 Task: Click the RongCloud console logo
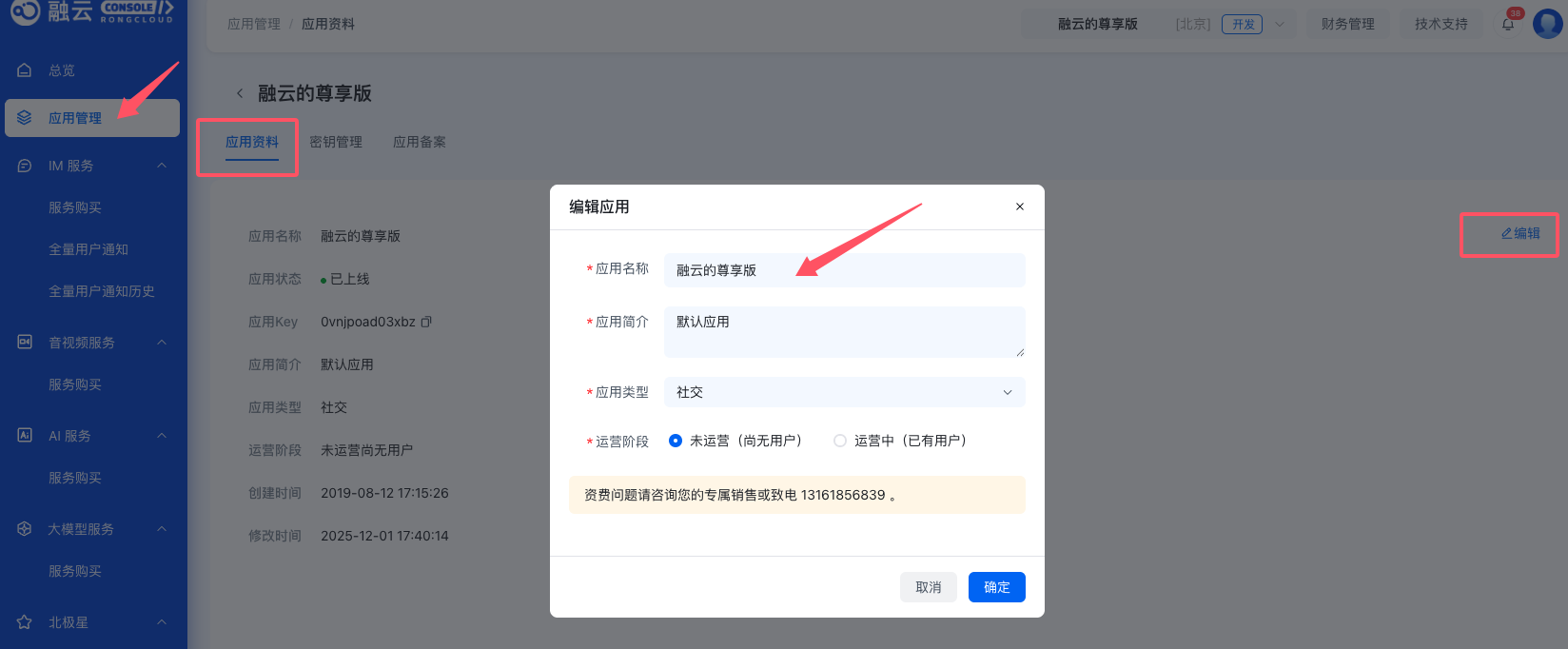tap(92, 11)
